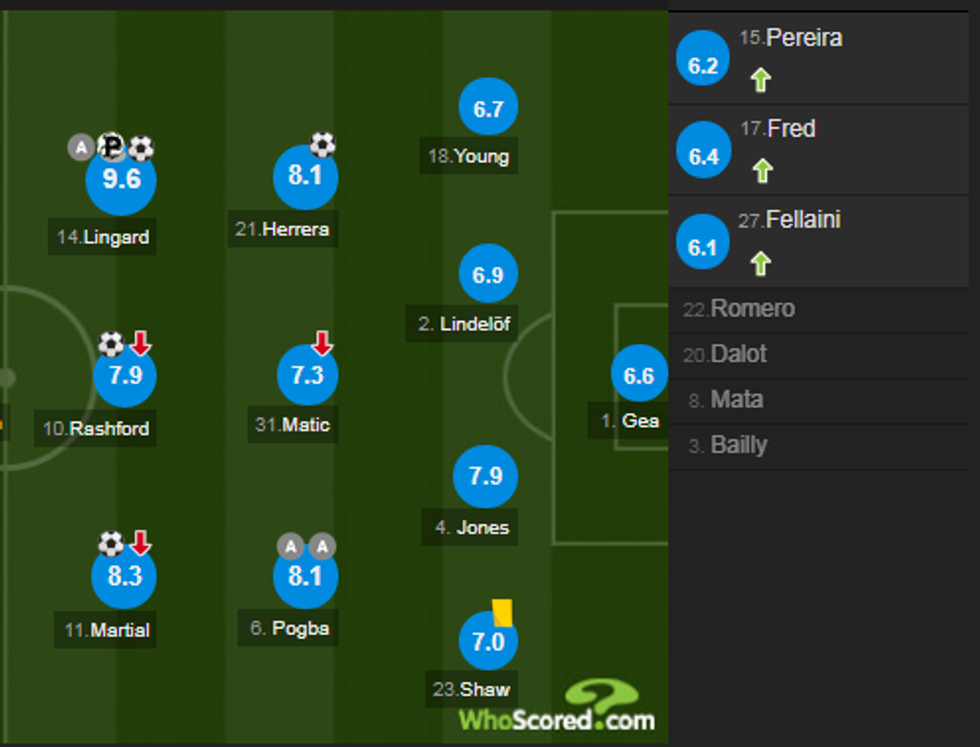Select the green arrow under Fellaini
The height and width of the screenshot is (747, 980).
(762, 261)
